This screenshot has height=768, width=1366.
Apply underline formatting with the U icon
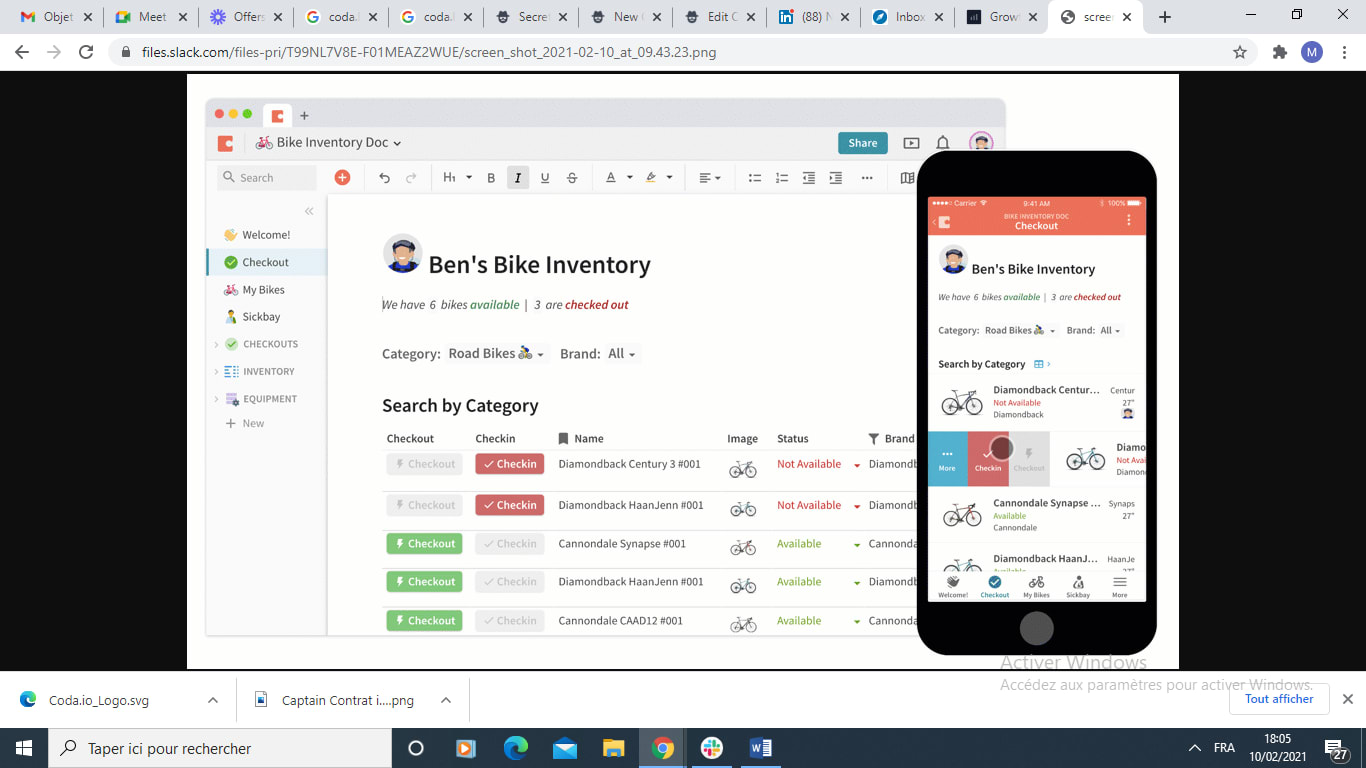pos(545,178)
